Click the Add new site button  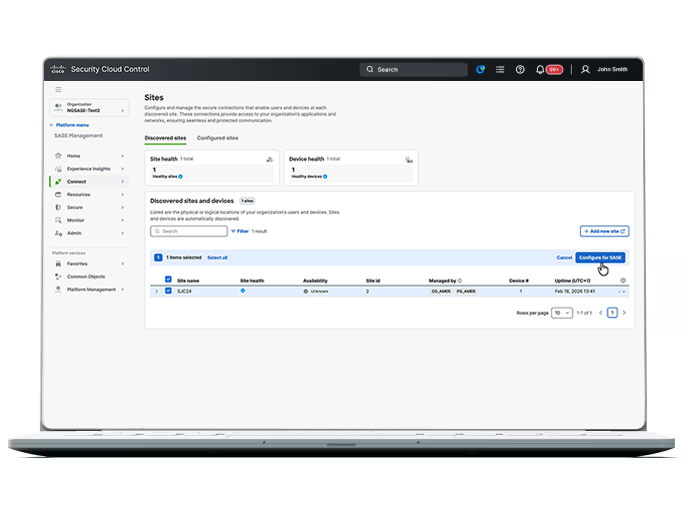(x=605, y=231)
